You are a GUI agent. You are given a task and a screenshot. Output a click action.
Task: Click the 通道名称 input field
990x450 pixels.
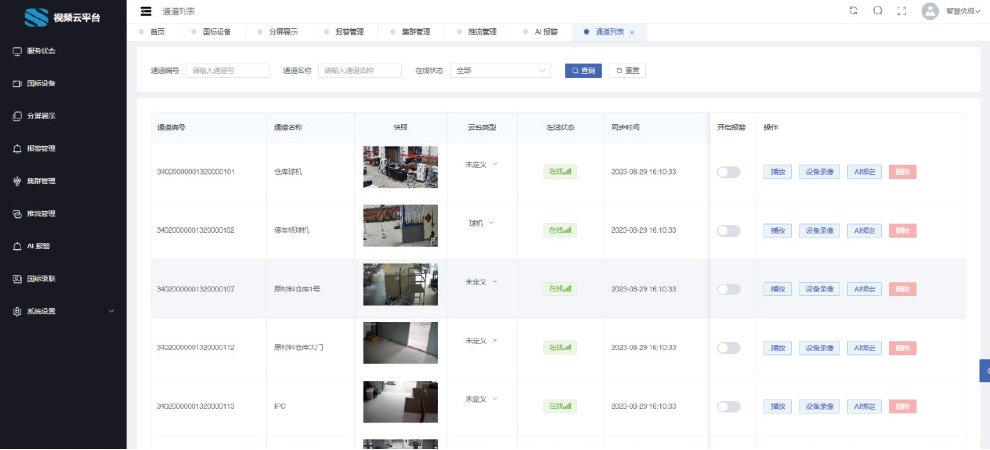click(358, 71)
